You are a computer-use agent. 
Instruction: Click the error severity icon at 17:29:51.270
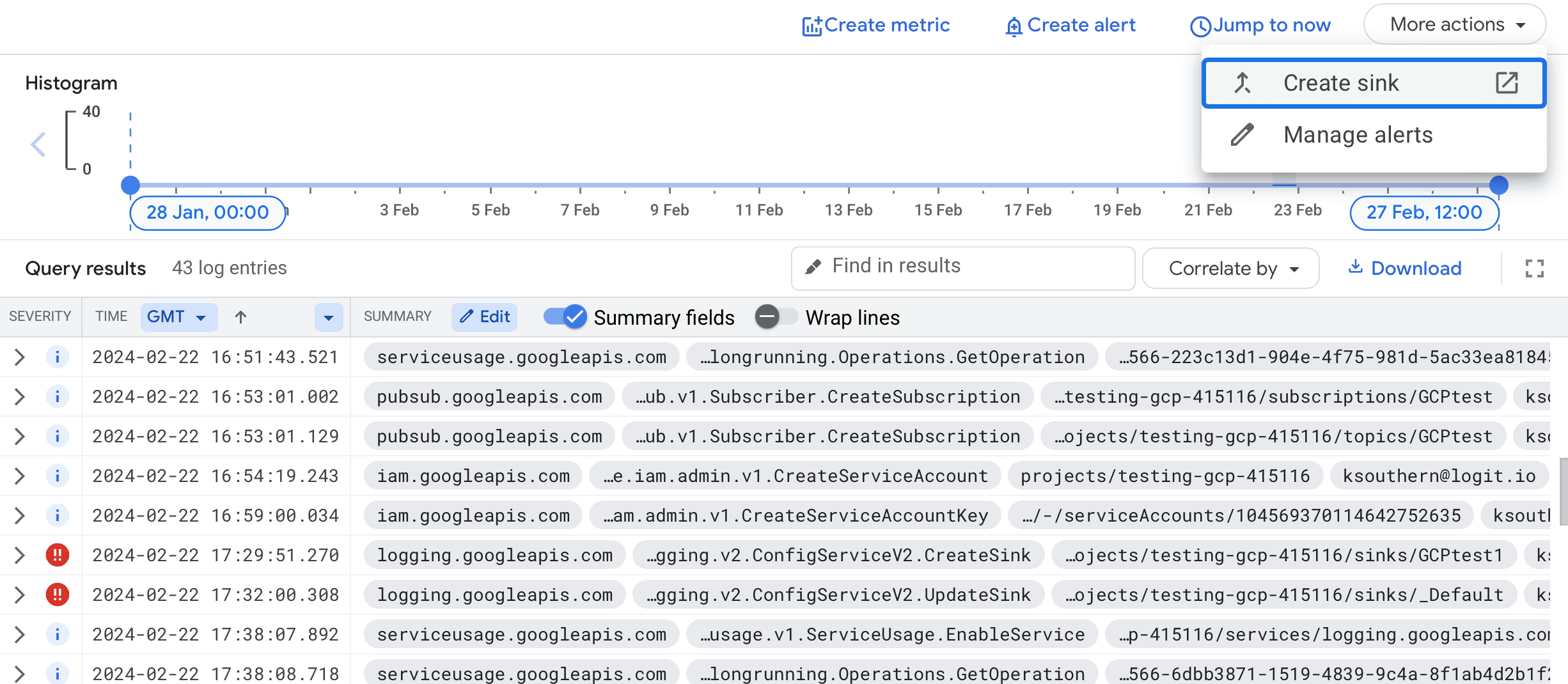coord(58,555)
